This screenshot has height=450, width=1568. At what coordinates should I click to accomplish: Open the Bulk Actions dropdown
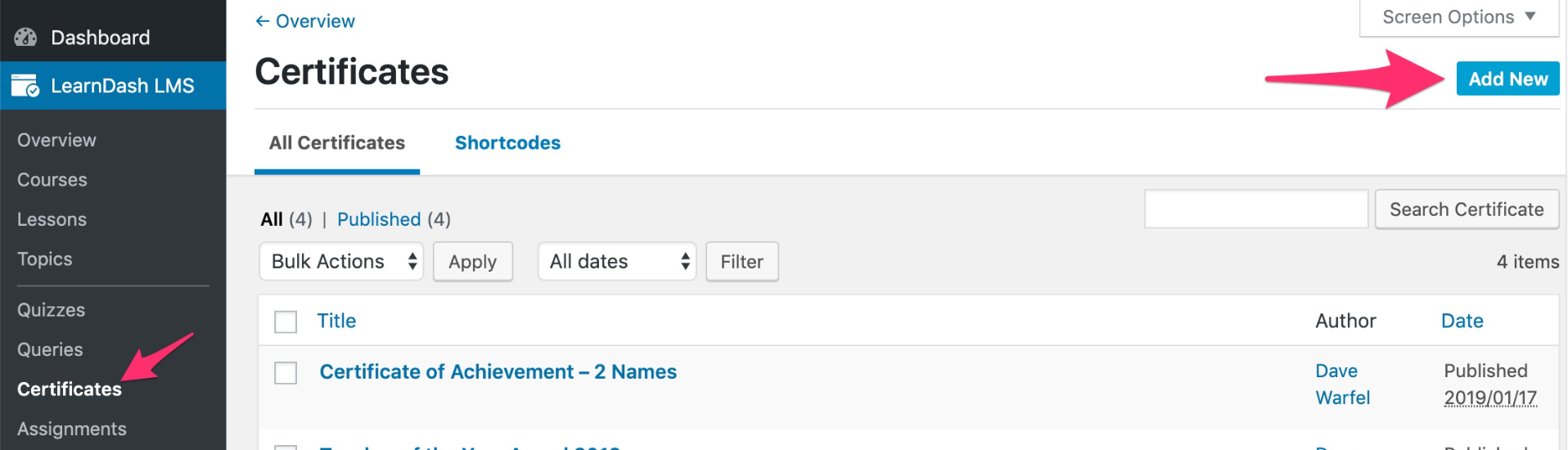click(341, 262)
